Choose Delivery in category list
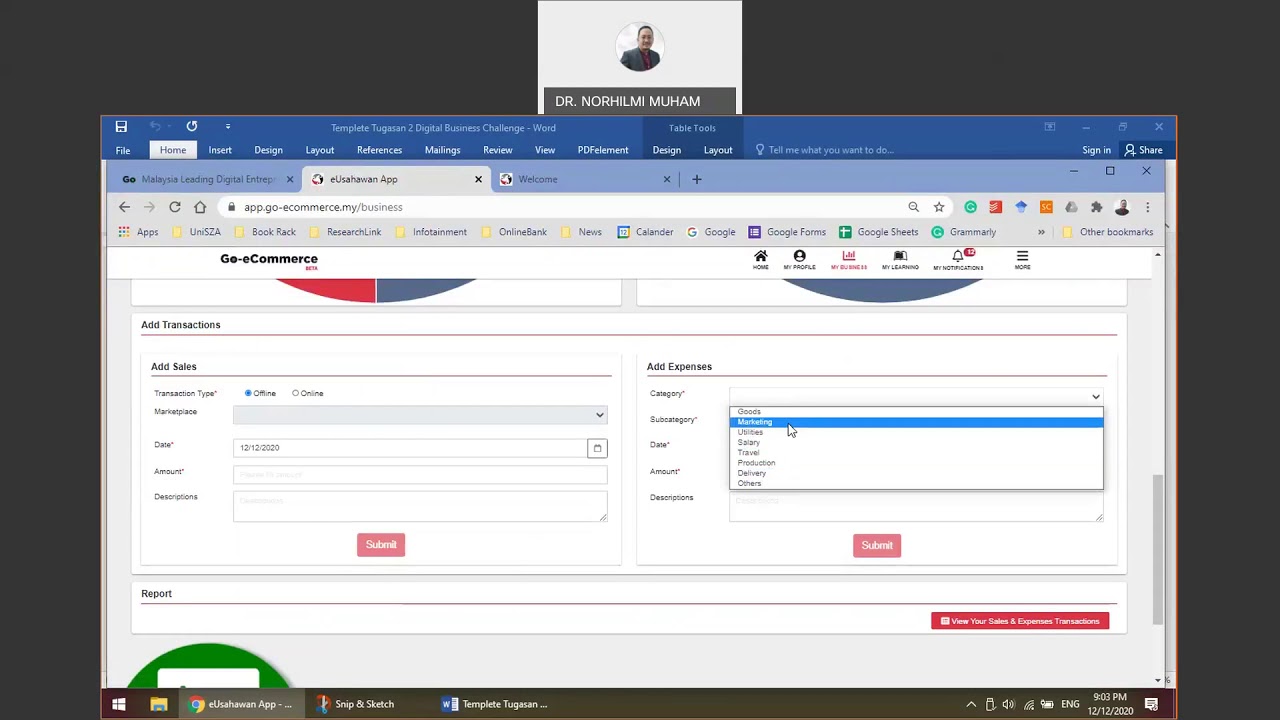This screenshot has width=1280, height=720. click(x=916, y=473)
